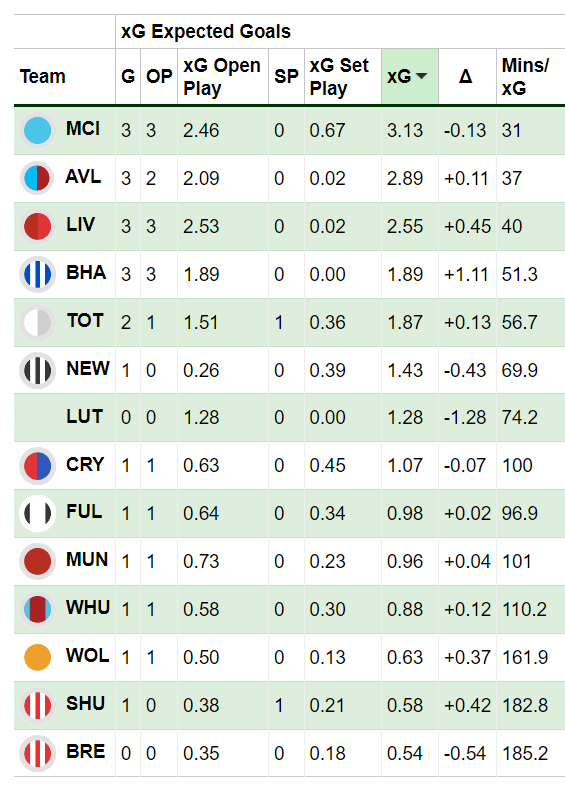This screenshot has width=565, height=785.
Task: Open the MUN team name link
Action: click(87, 560)
